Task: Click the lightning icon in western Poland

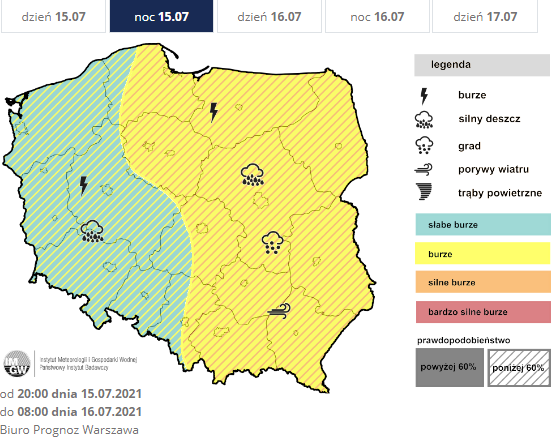Action: pos(83,185)
